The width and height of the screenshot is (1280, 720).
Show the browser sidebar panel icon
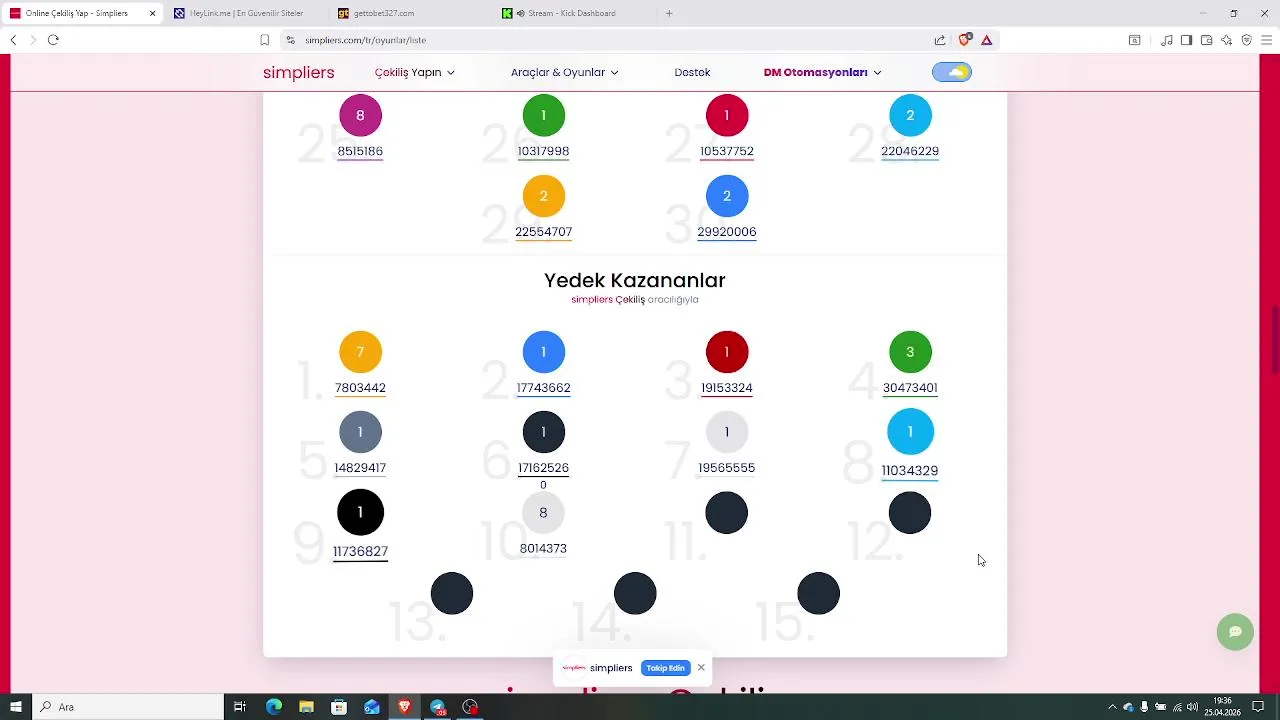click(1186, 40)
